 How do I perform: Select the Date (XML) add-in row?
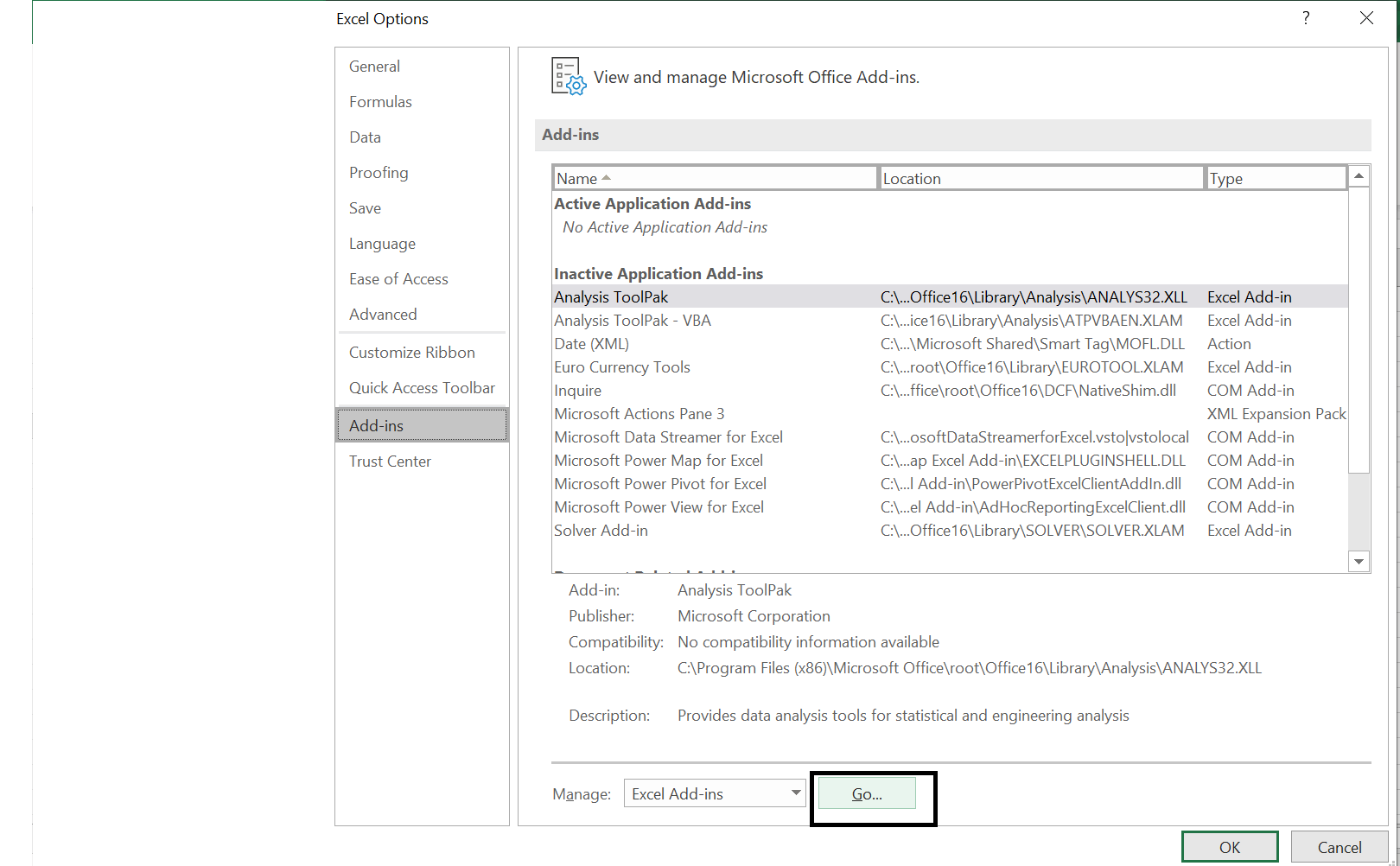coord(950,343)
